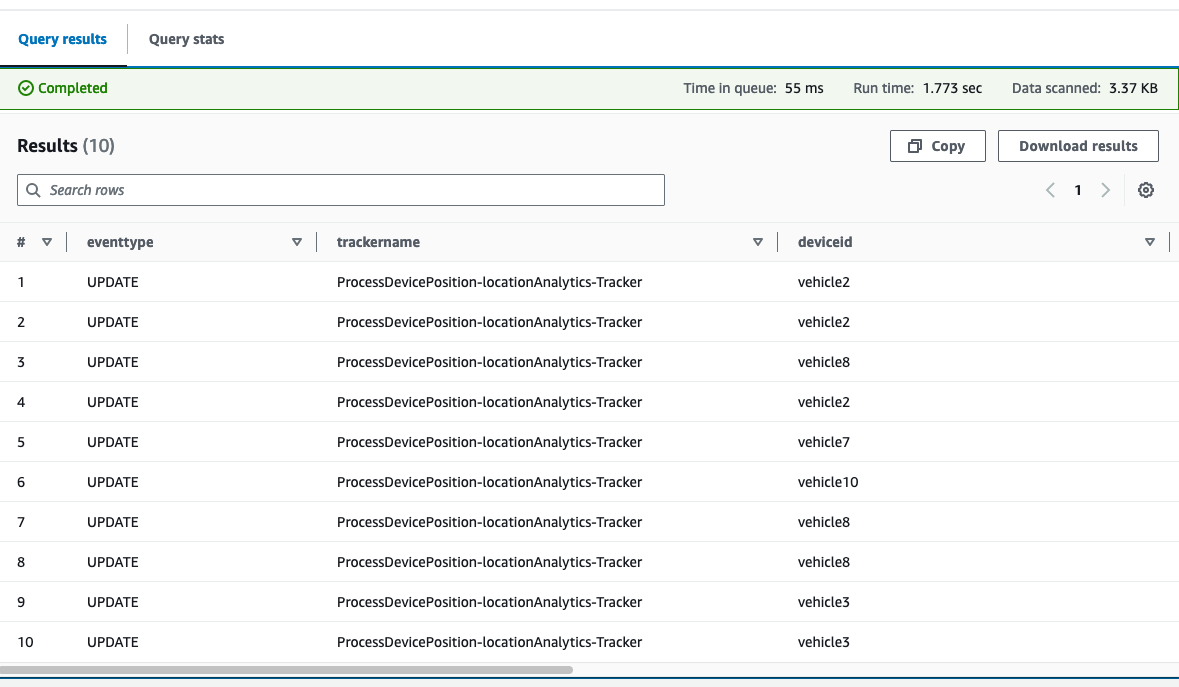Open the trackername column filter dropdown
The width and height of the screenshot is (1179, 687).
758,242
